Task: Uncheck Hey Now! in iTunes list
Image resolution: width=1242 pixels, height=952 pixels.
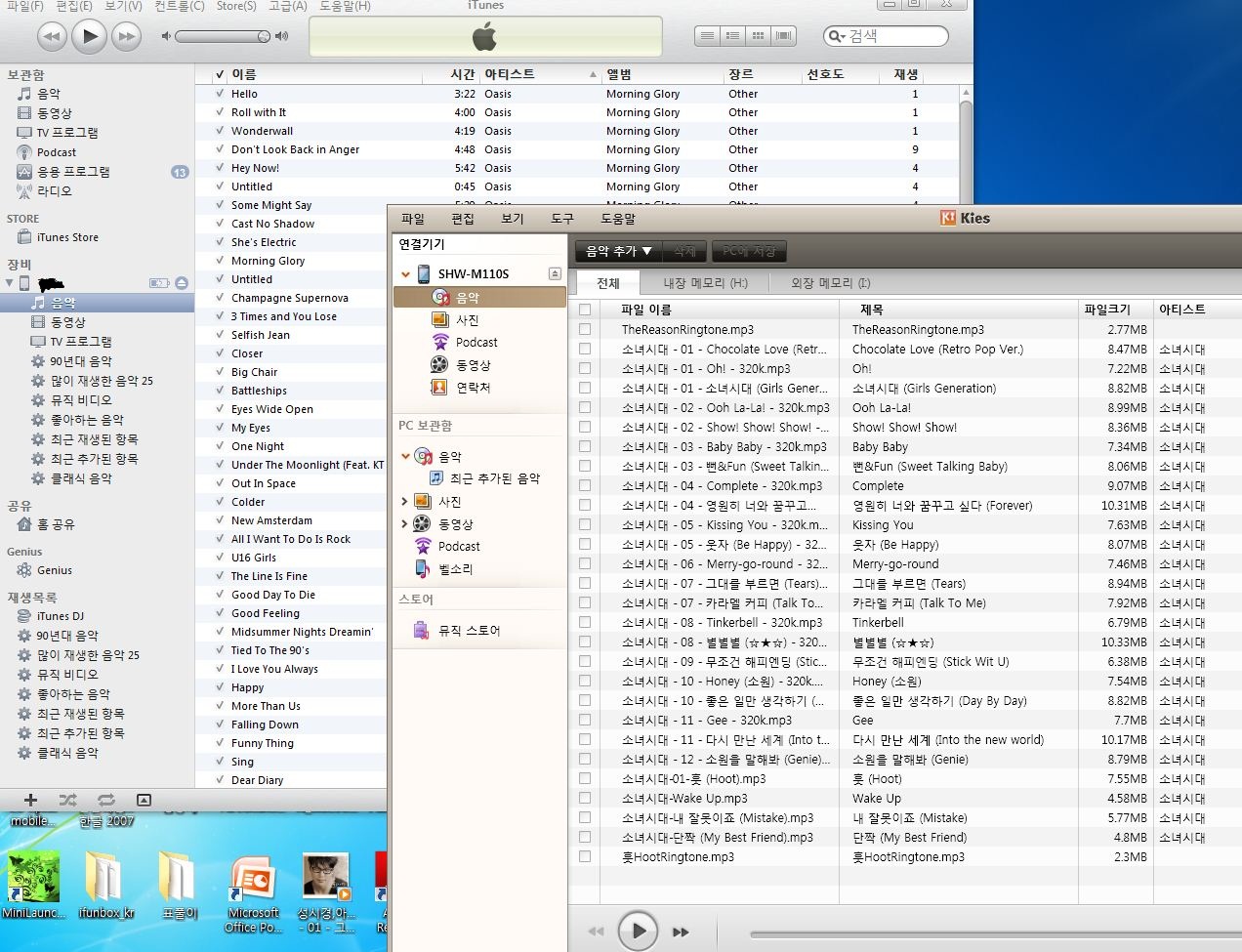Action: [x=221, y=168]
